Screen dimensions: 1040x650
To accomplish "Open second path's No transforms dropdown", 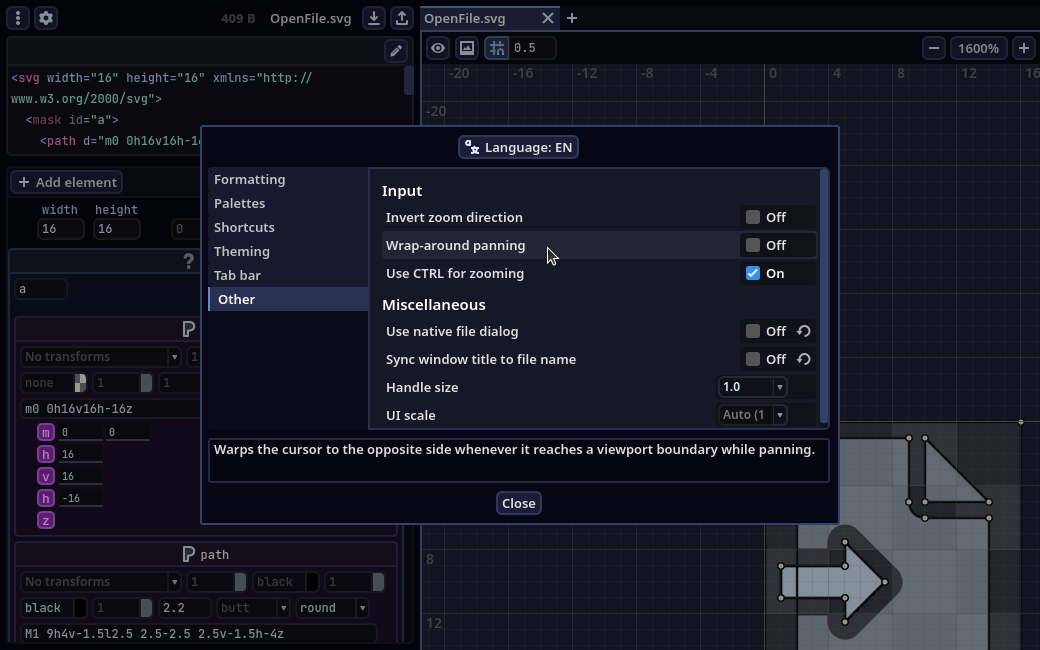I will coord(101,582).
